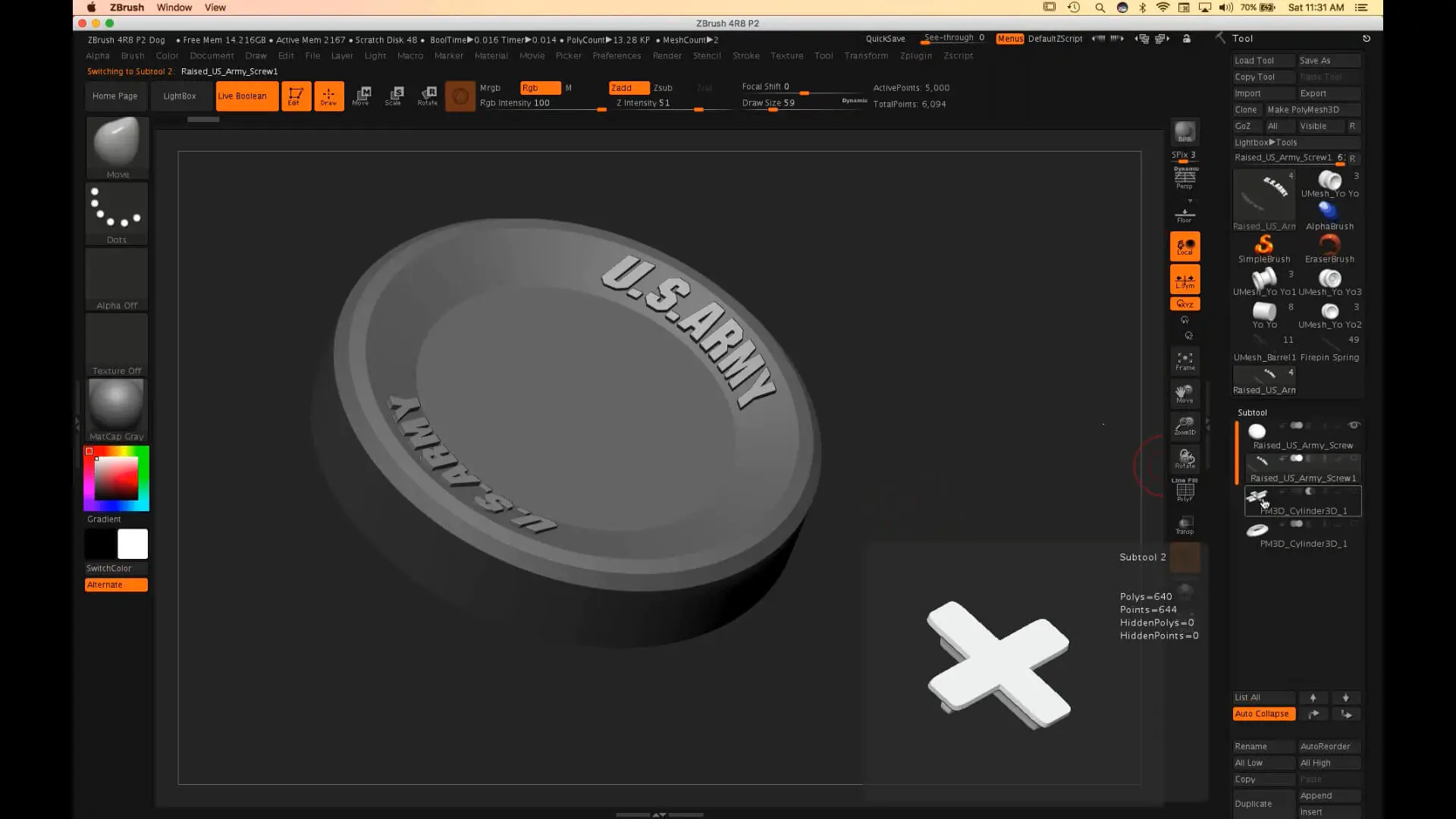Image resolution: width=1456 pixels, height=819 pixels.
Task: Open the MatCap Gray material selector
Action: [x=117, y=409]
